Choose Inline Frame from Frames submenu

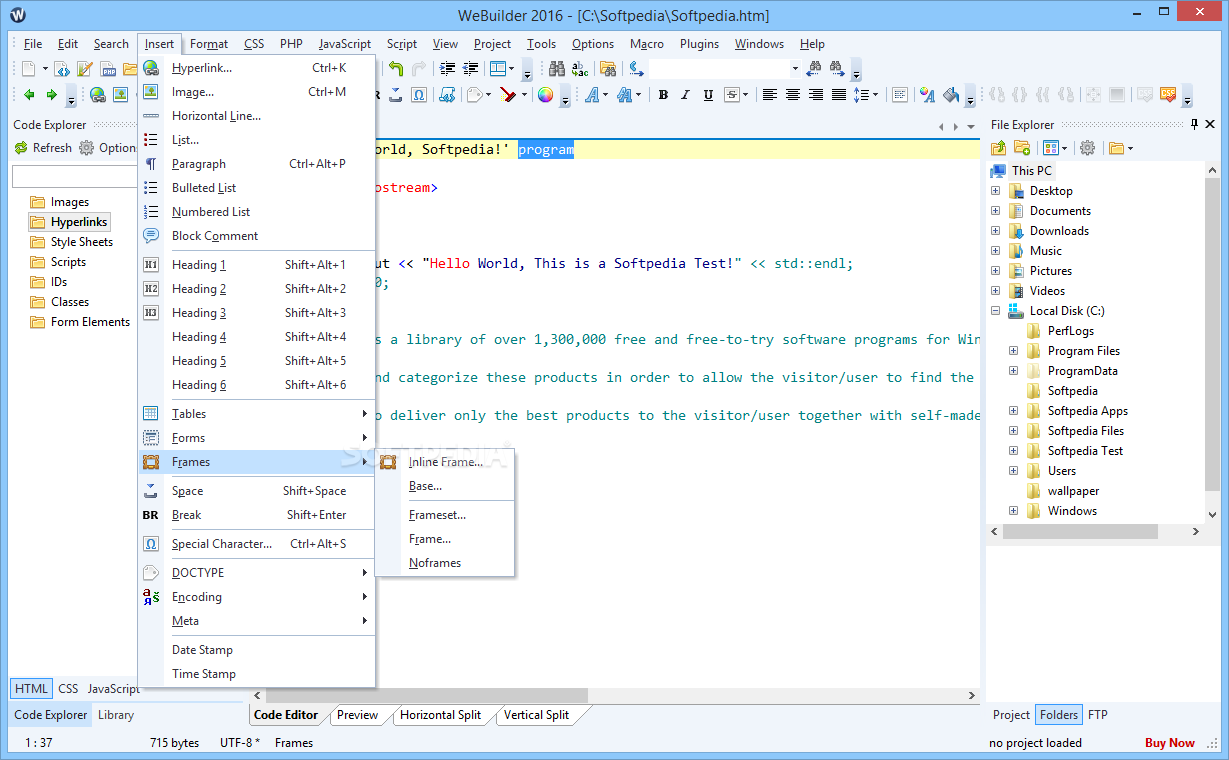(445, 462)
